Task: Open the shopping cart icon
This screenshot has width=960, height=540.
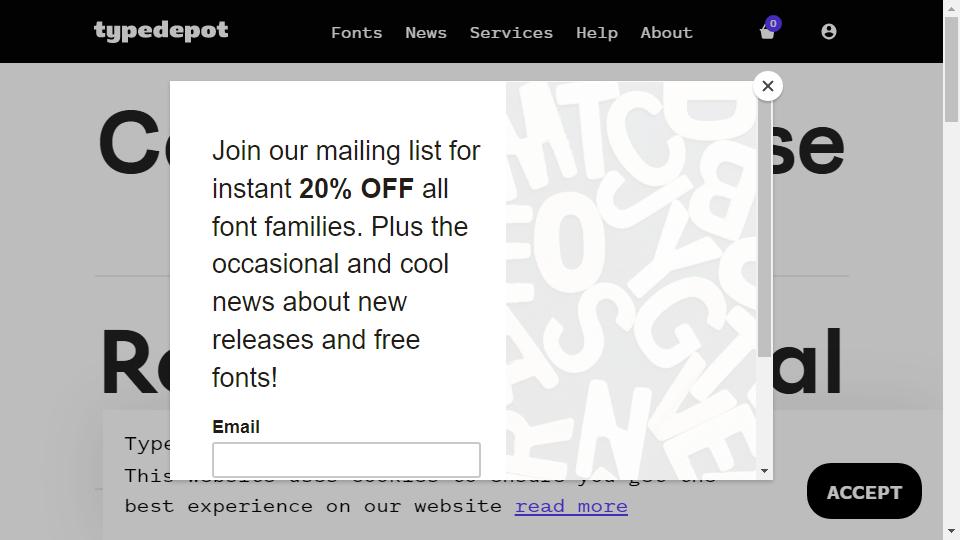Action: point(767,33)
